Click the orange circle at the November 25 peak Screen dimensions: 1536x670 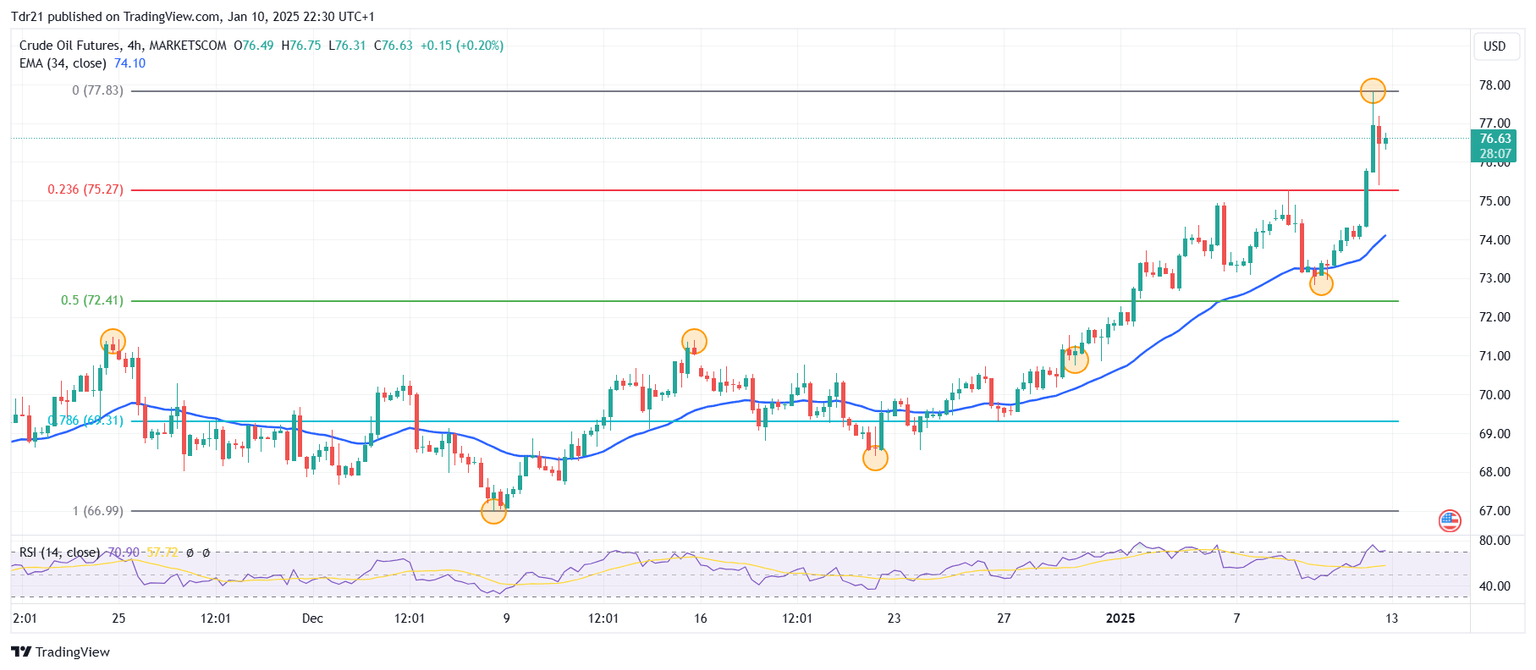(x=113, y=341)
